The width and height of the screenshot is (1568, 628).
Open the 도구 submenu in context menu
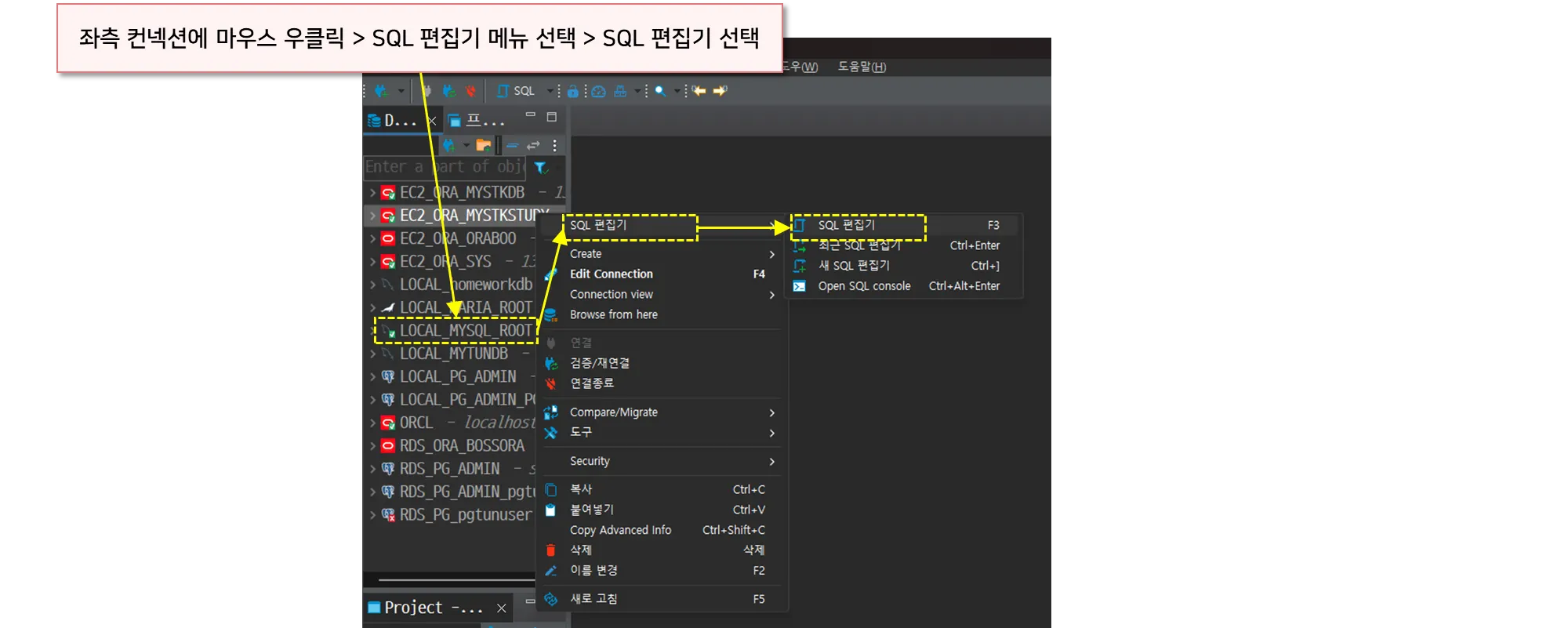pos(661,433)
